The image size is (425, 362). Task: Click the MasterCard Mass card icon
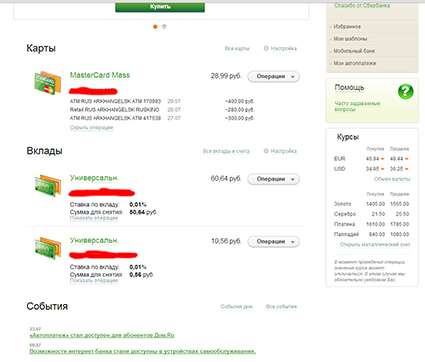(x=48, y=82)
